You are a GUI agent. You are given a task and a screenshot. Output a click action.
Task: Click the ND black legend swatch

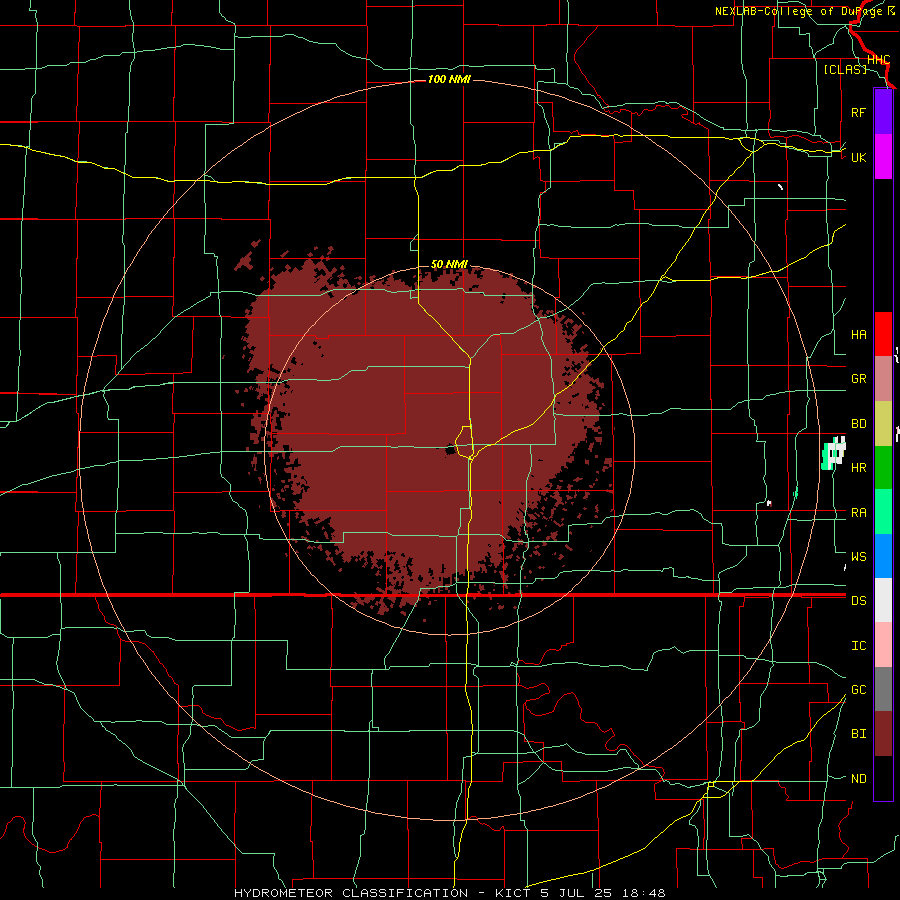(883, 778)
